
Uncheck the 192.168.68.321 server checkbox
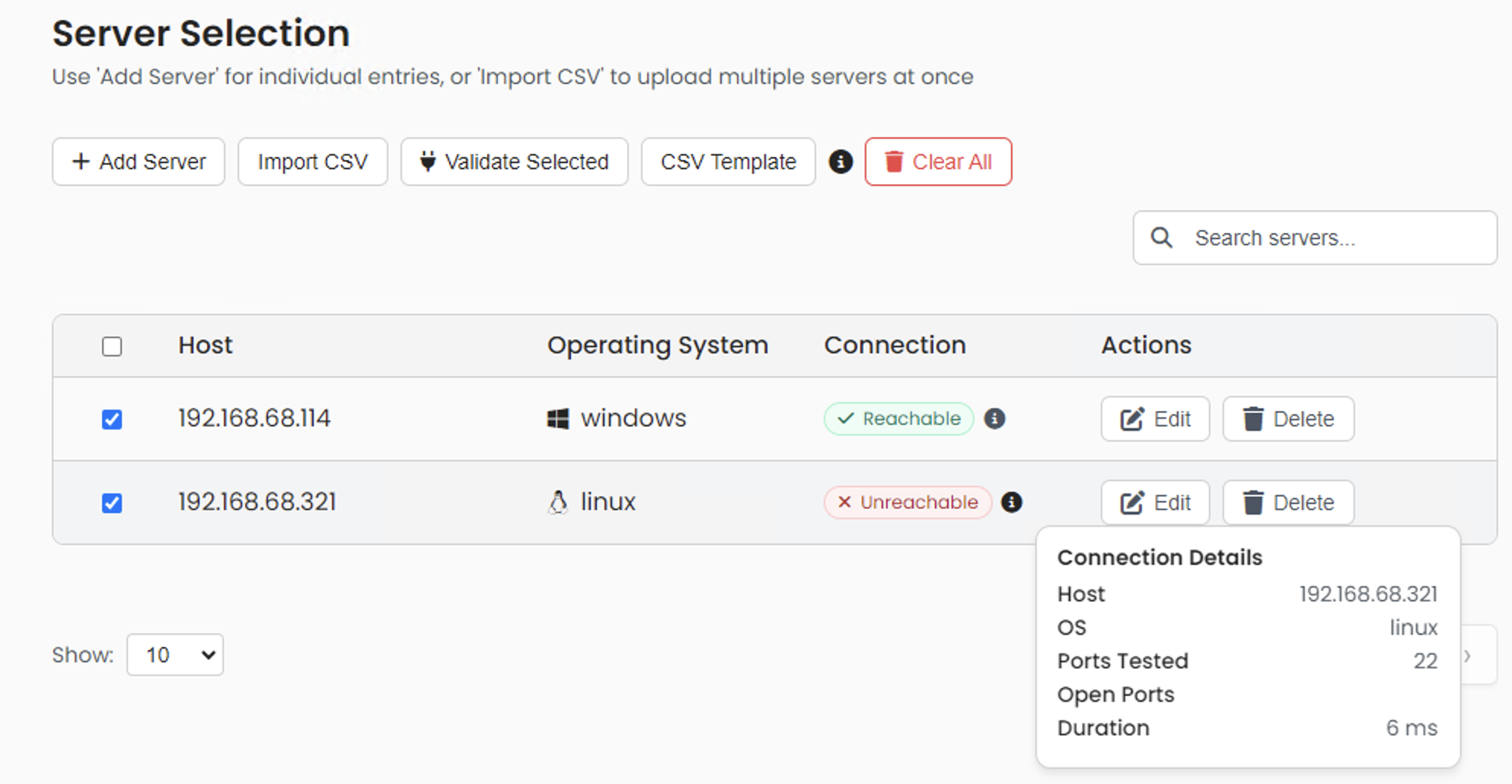coord(112,503)
